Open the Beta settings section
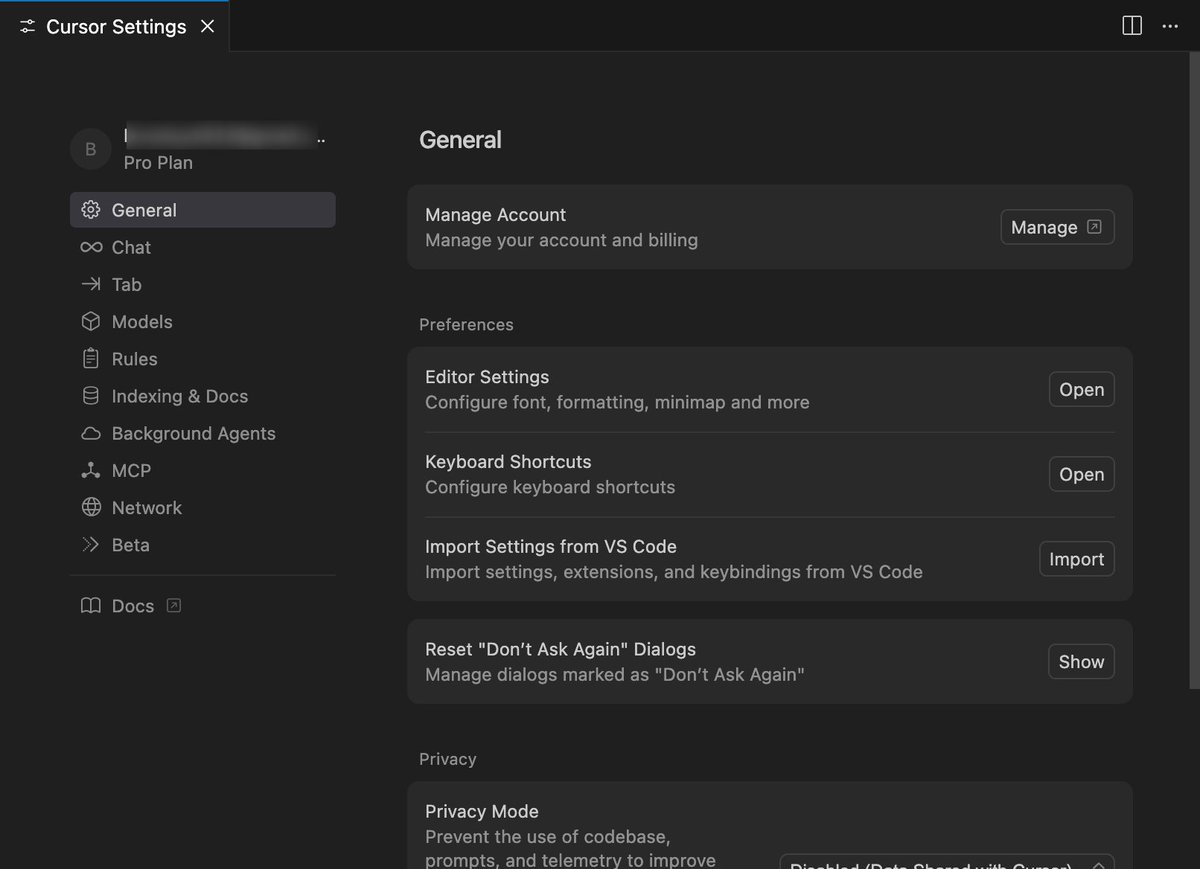 pos(203,545)
